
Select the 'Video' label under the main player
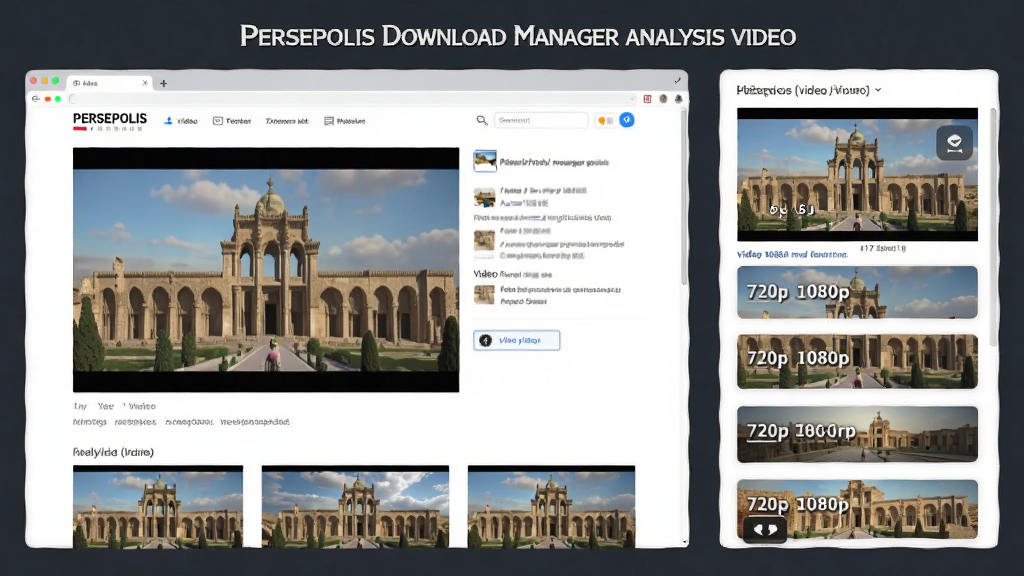click(x=142, y=406)
